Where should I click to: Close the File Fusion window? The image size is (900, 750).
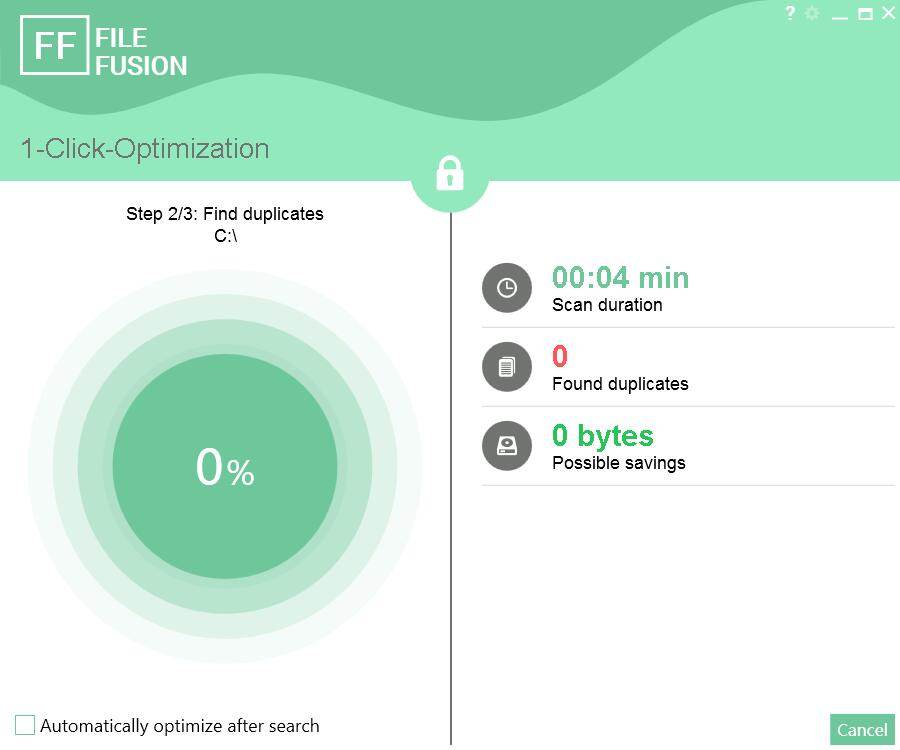pyautogui.click(x=888, y=14)
